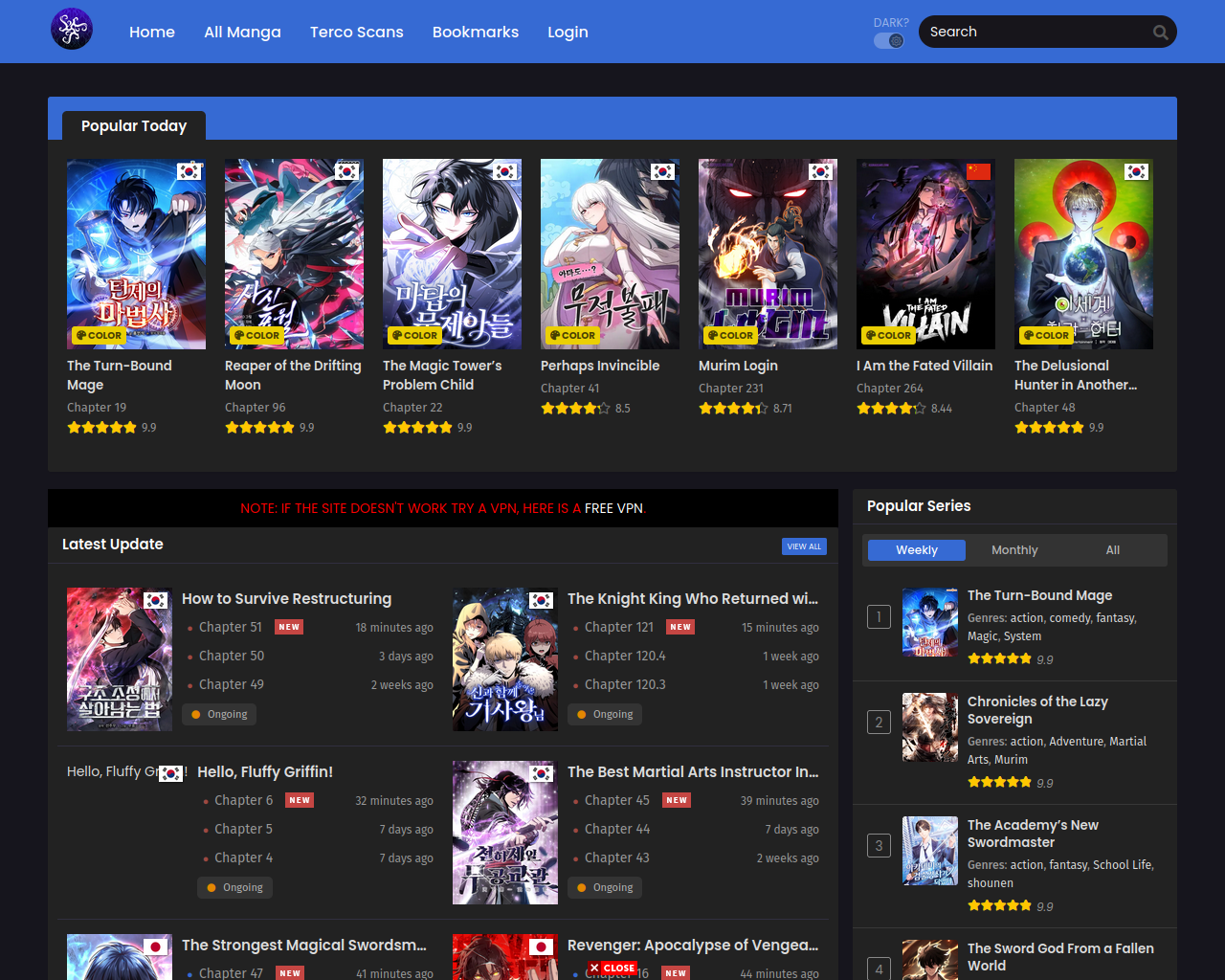
Task: Click School Life genre under Academy's New Swordmaster
Action: pos(1123,864)
